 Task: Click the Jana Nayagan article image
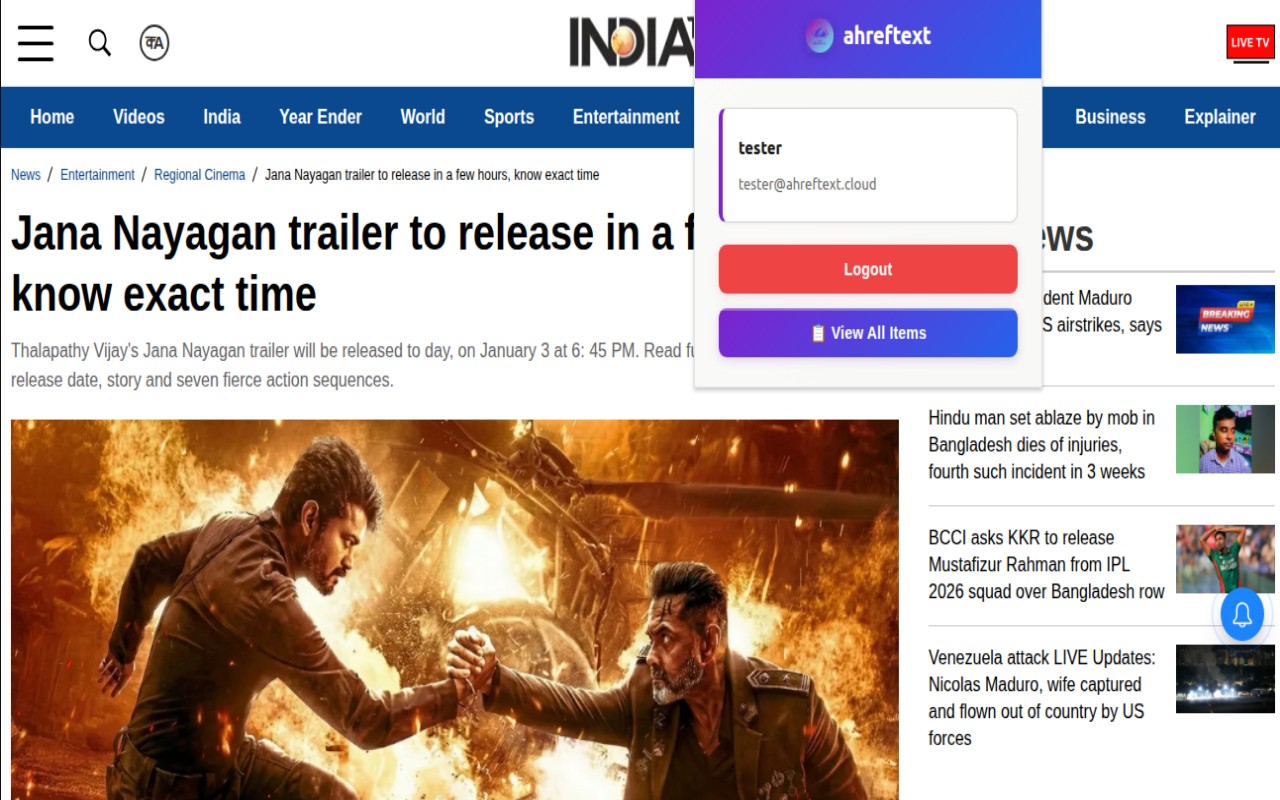(x=455, y=610)
